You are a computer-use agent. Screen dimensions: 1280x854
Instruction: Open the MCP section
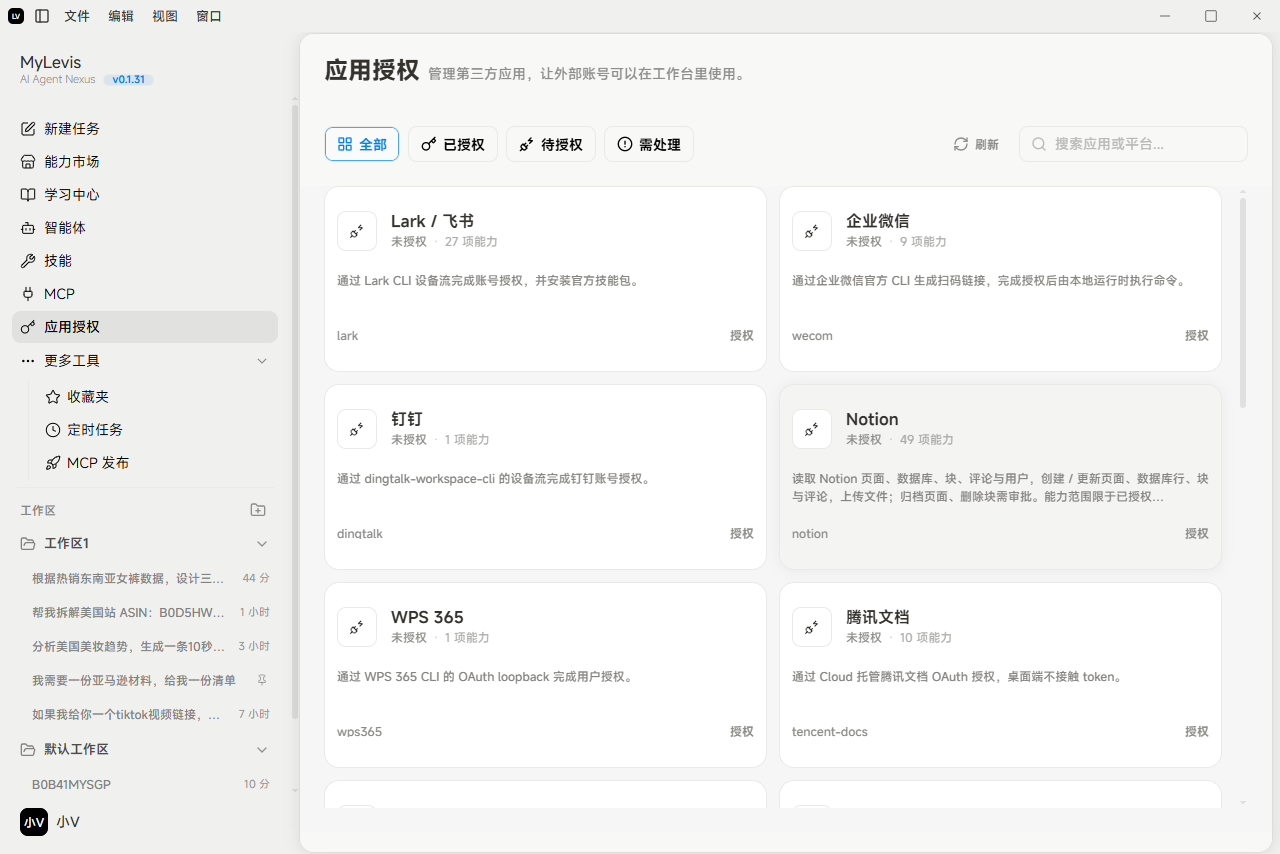tap(145, 294)
